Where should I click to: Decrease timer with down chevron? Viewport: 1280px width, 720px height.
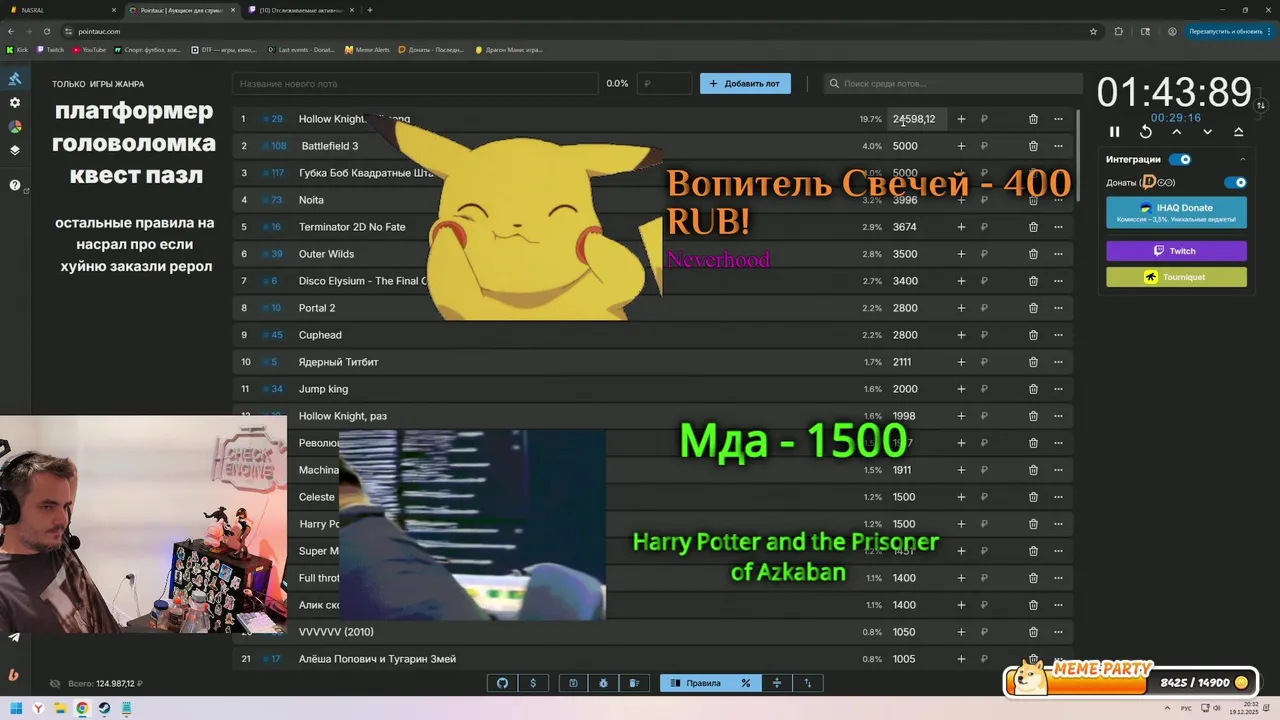coord(1207,132)
